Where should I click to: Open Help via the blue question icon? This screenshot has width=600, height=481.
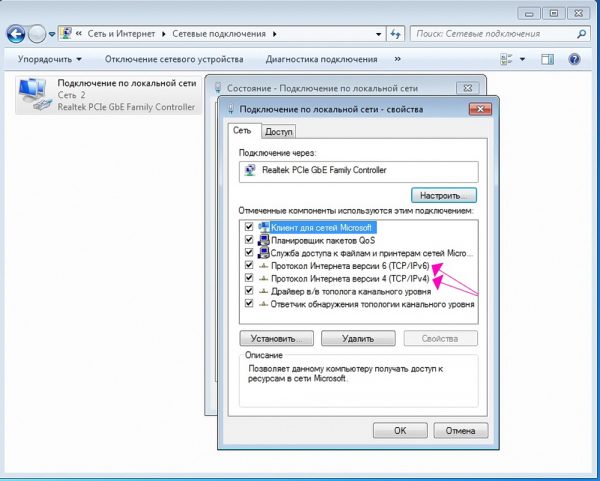pos(574,59)
